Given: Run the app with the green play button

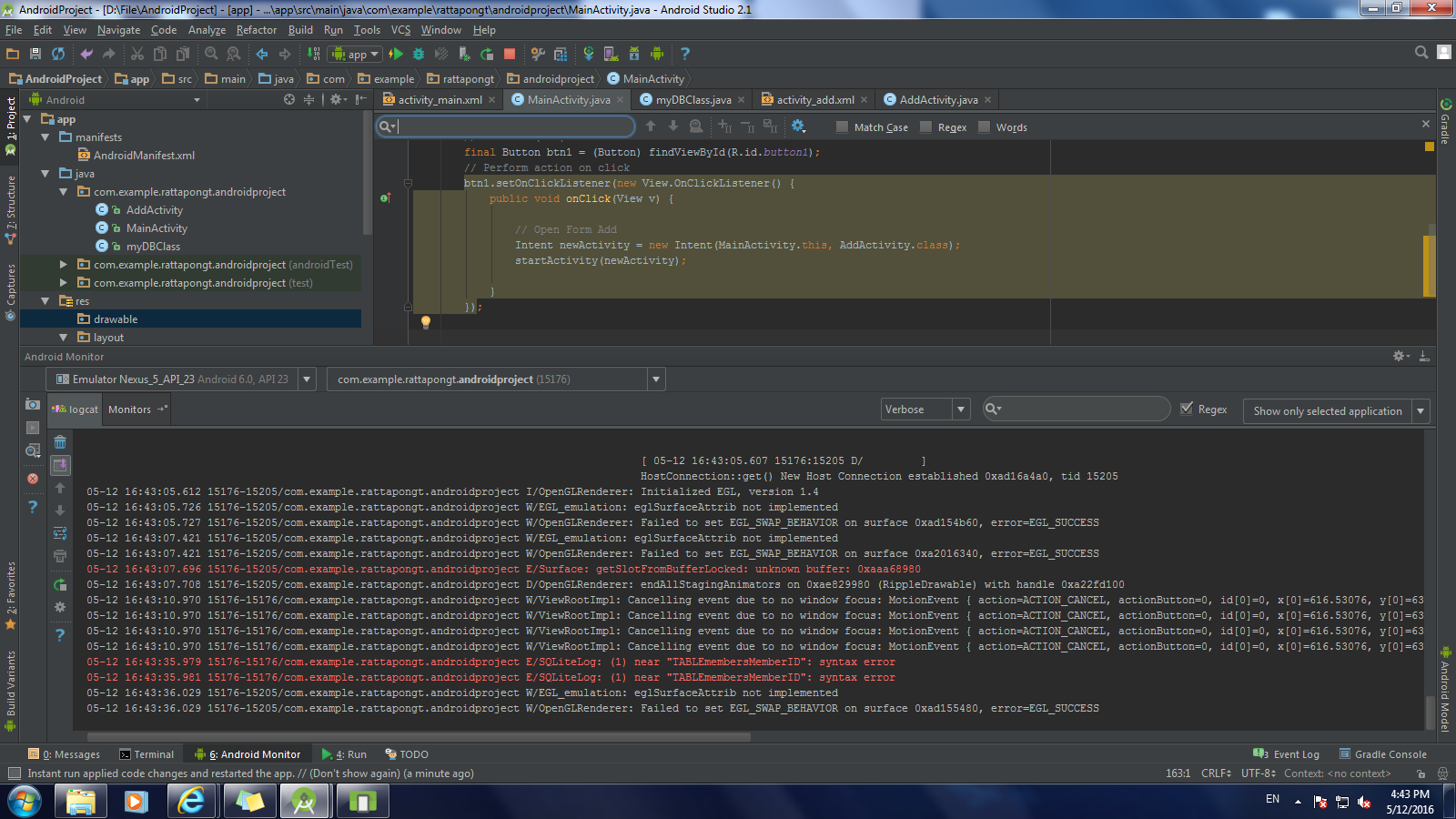Looking at the screenshot, I should pos(396,54).
